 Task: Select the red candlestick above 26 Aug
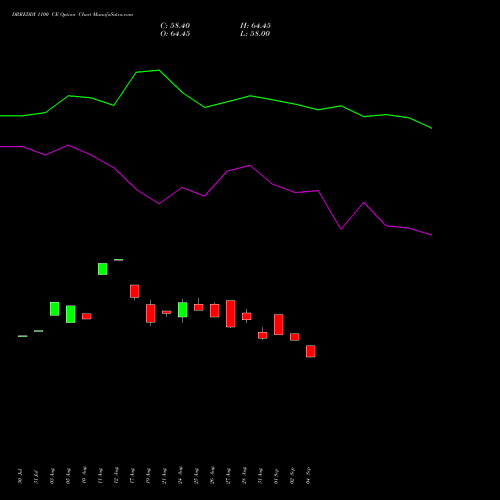pyautogui.click(x=215, y=310)
